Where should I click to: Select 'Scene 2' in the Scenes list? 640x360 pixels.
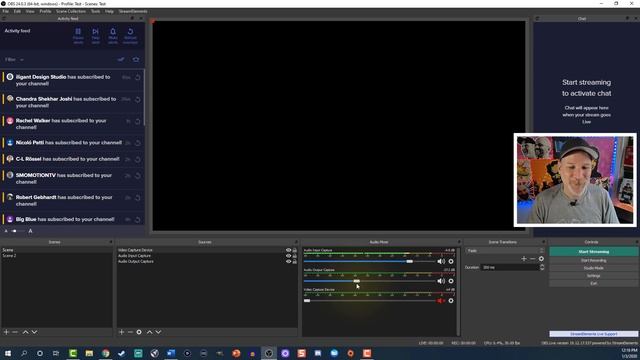57,256
